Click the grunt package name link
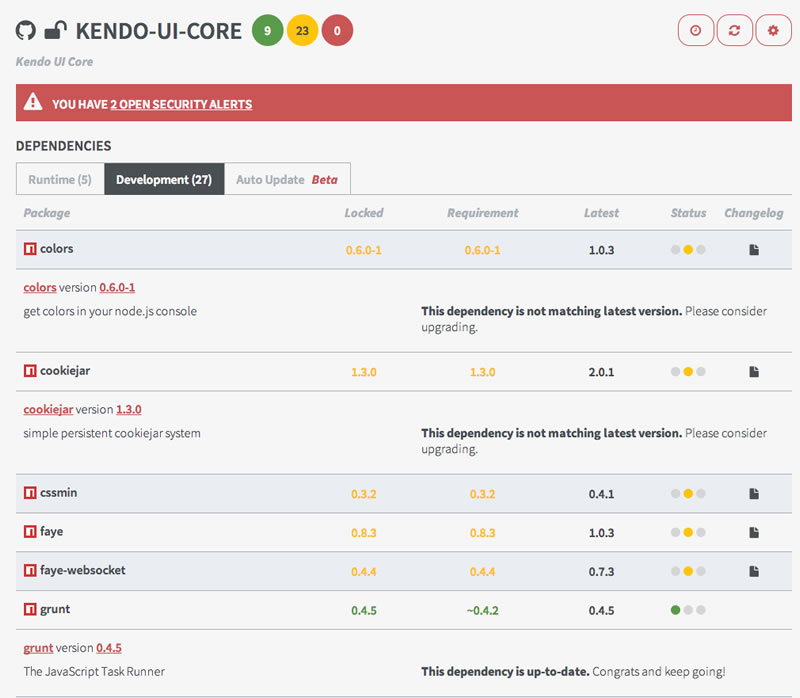 tap(38, 648)
